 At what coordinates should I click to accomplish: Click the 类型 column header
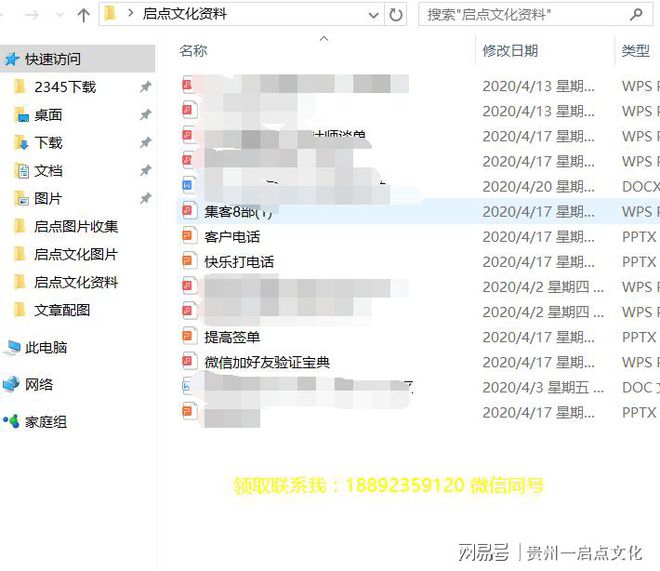(635, 51)
